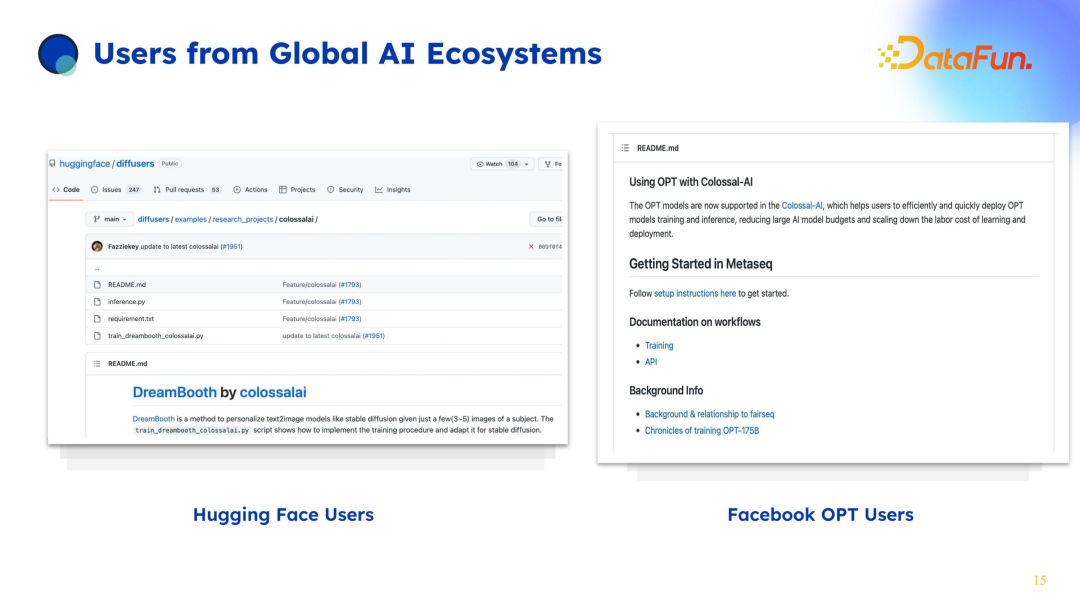Click diffusers in the breadcrumb path

click(x=153, y=219)
